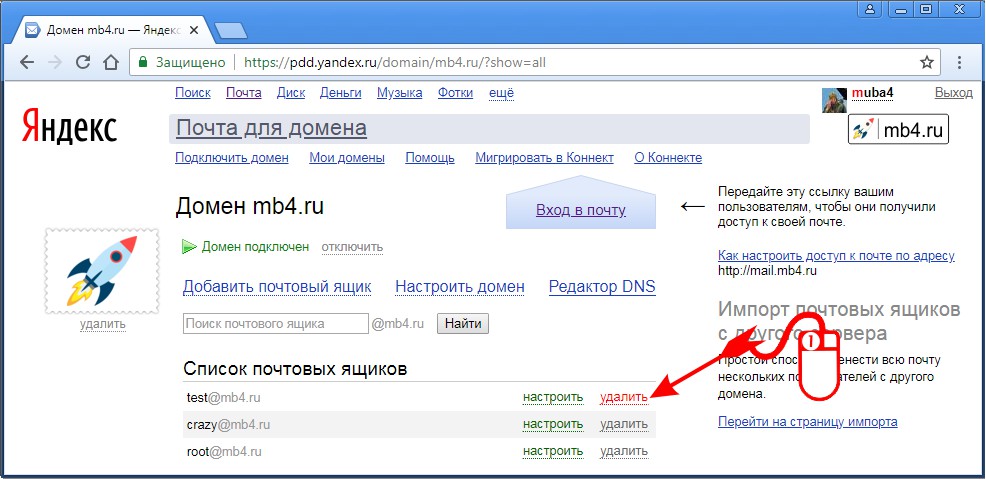Click the http://mail.mb4.ru address text
This screenshot has height=479, width=986.
click(x=767, y=272)
